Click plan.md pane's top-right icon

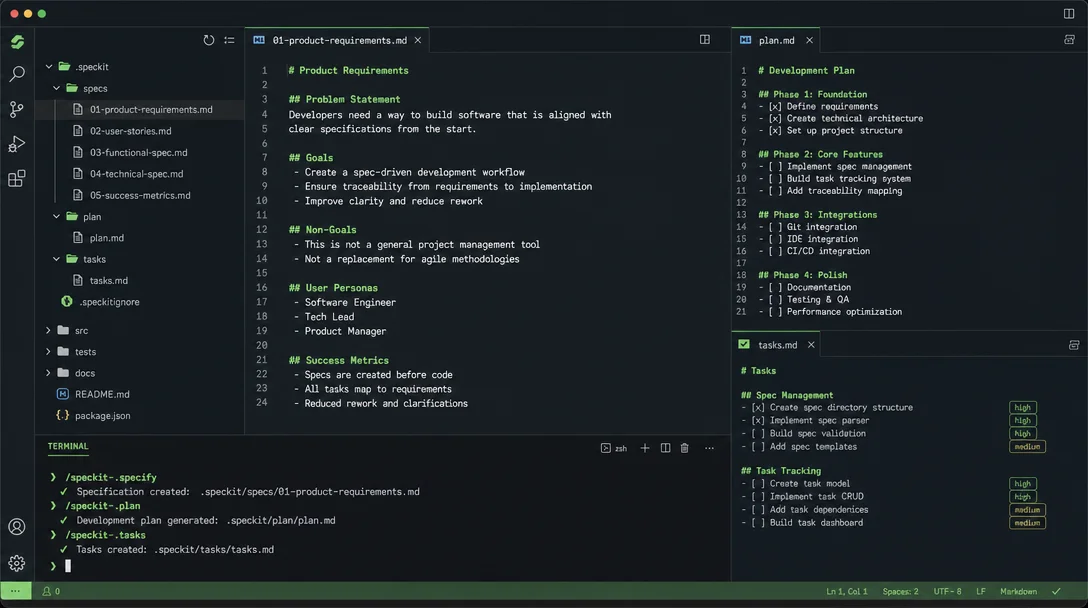pos(1069,40)
